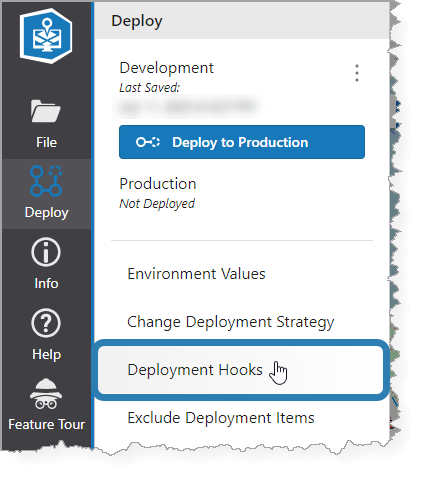Open the Info circle icon

pyautogui.click(x=46, y=252)
